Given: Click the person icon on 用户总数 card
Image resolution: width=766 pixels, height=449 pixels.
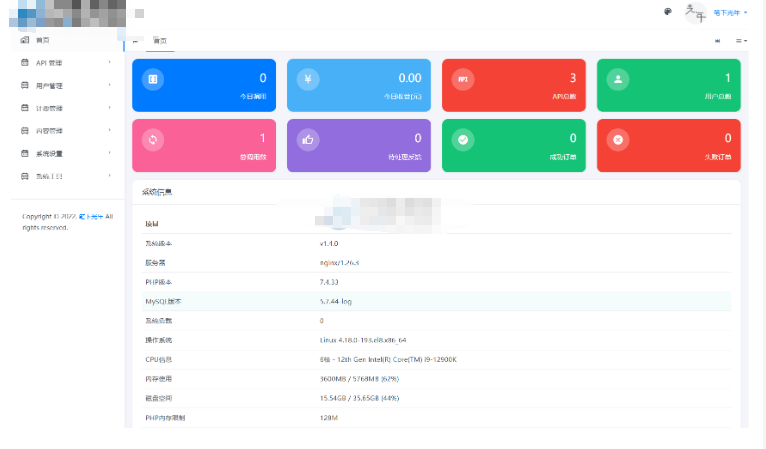Looking at the screenshot, I should (x=618, y=79).
